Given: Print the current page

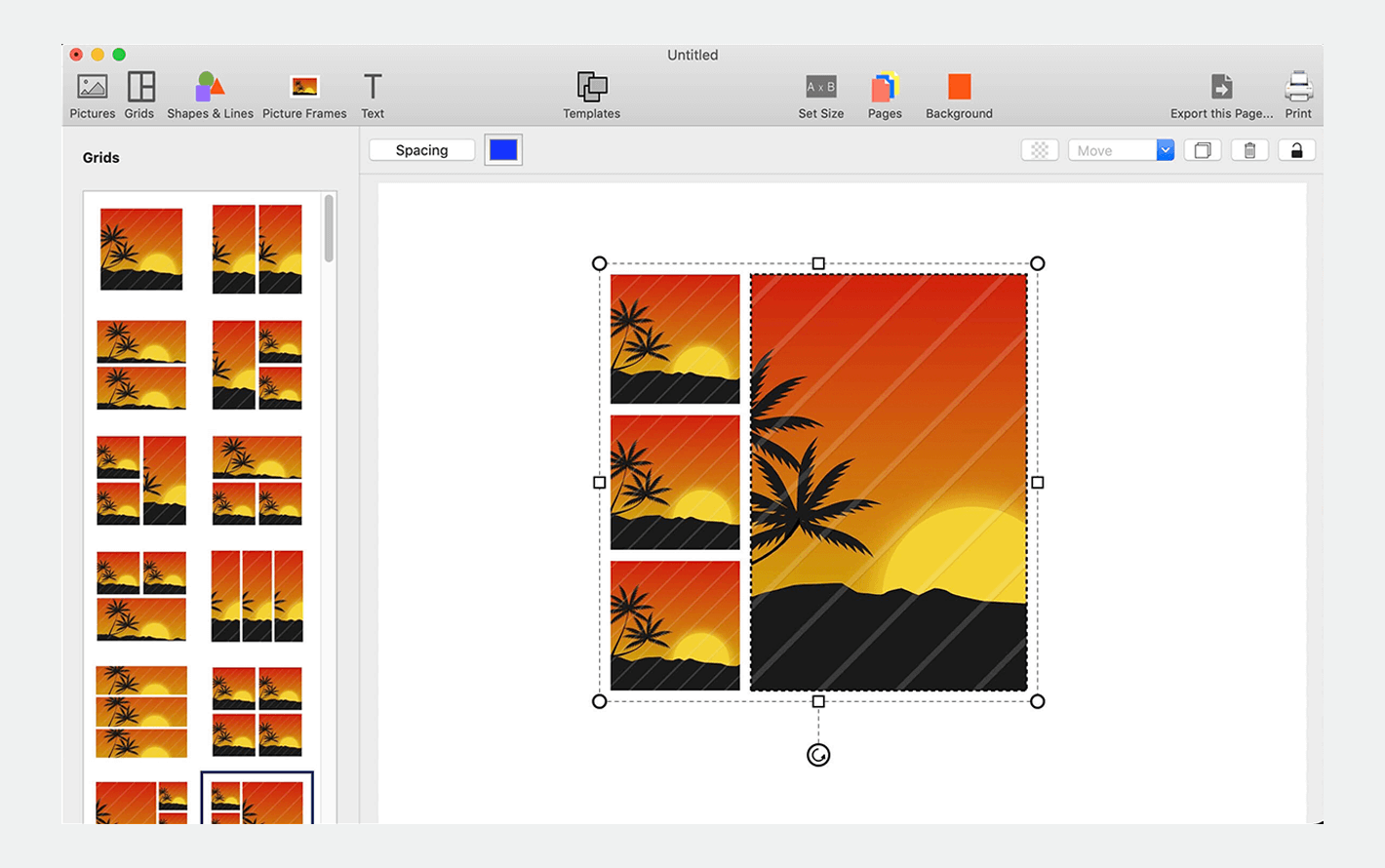Looking at the screenshot, I should click(1298, 96).
